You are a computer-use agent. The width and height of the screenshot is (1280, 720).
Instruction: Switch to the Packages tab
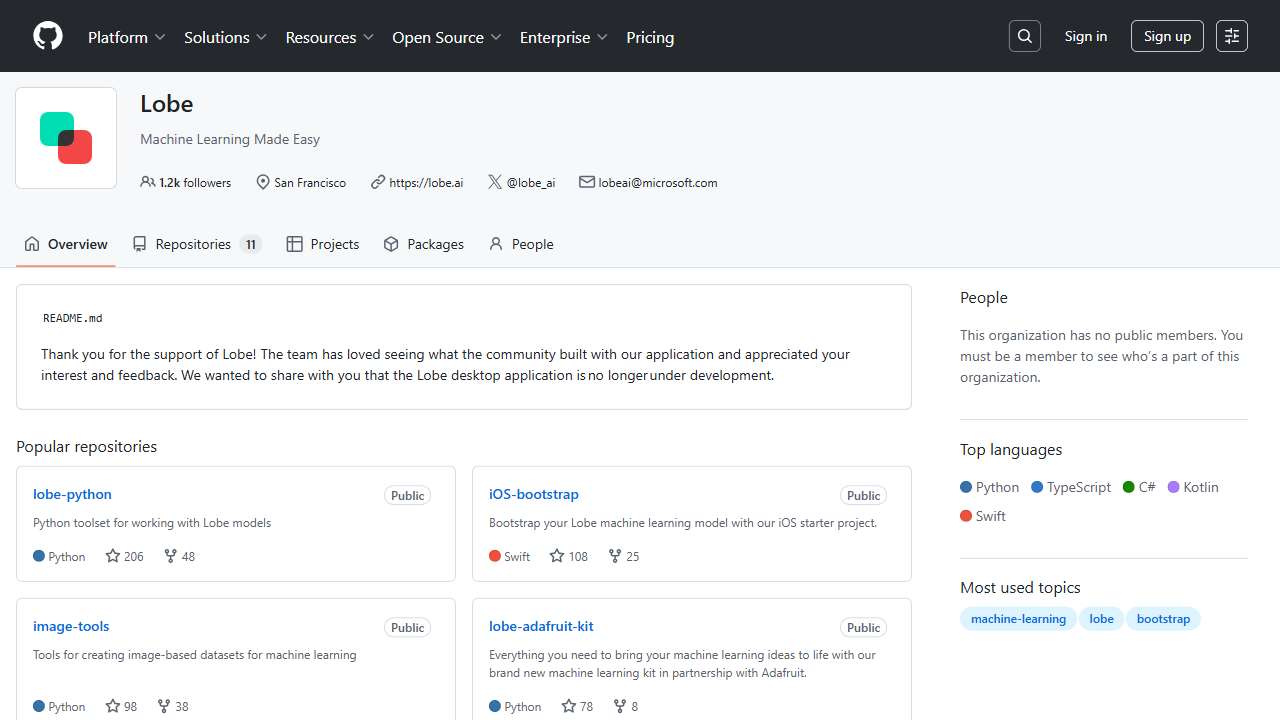click(x=424, y=244)
